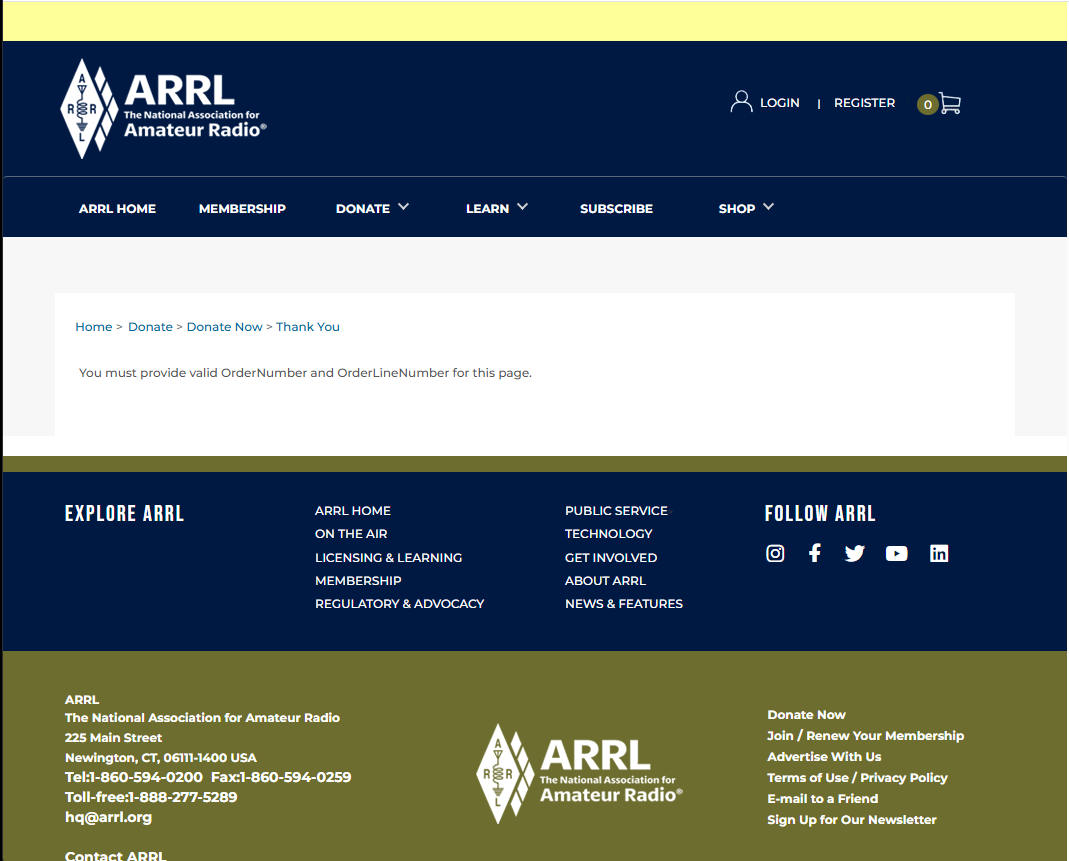The image size is (1069, 861).
Task: Click the cart item count badge
Action: click(x=927, y=104)
